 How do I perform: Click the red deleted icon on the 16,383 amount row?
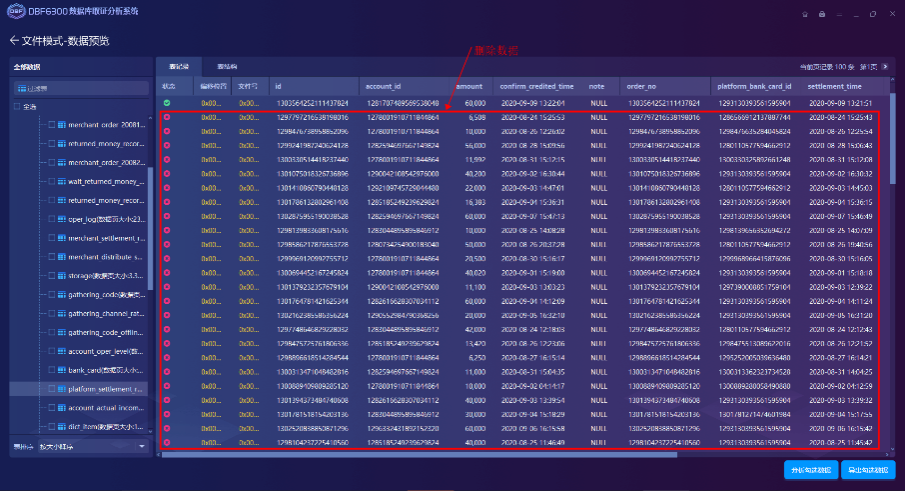[167, 202]
